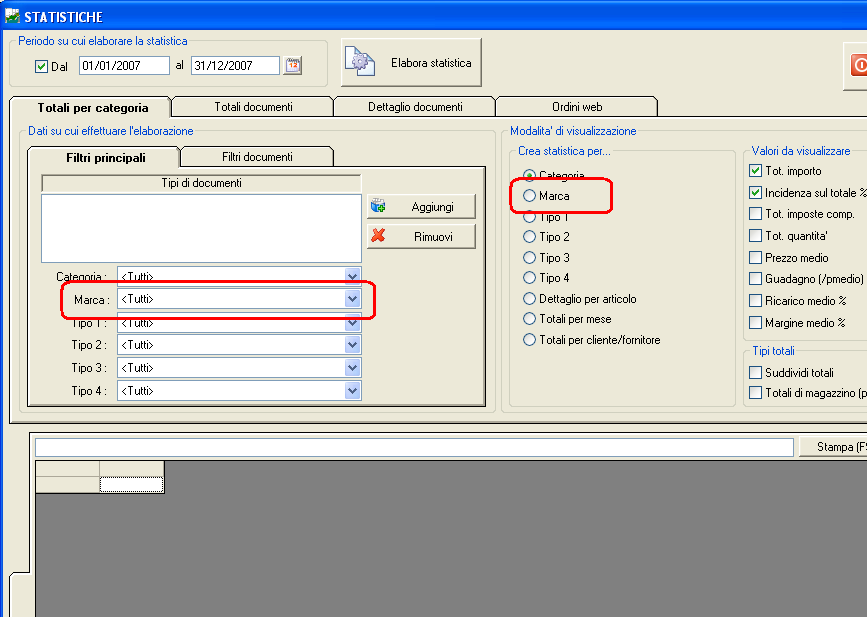
Task: Click the Elabora statistica button
Action: (x=411, y=62)
